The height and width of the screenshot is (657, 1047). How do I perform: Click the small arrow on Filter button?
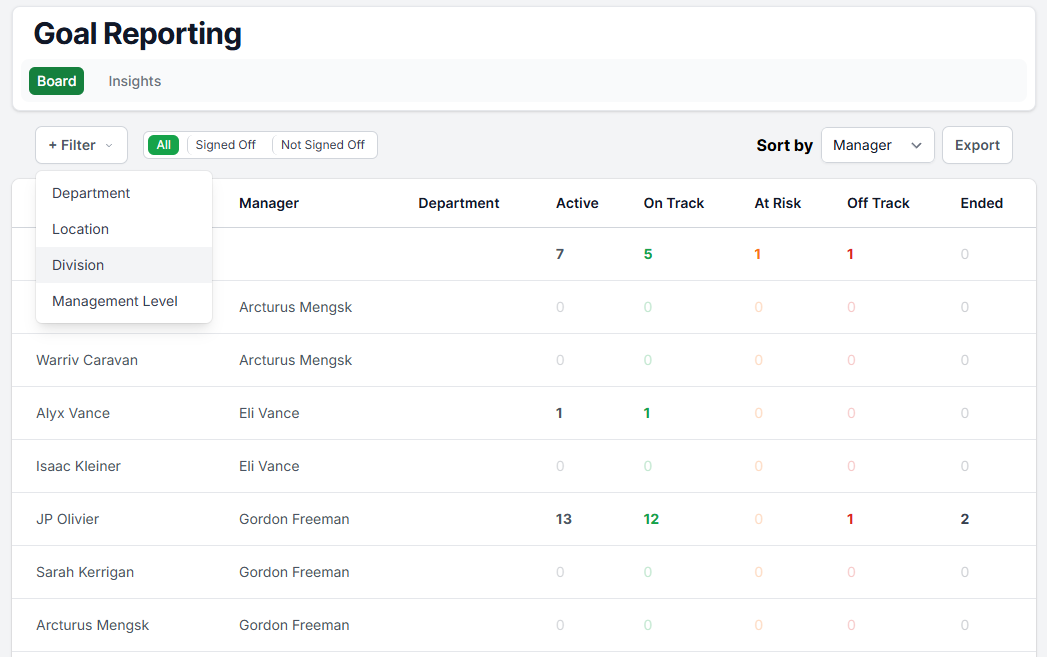[109, 146]
